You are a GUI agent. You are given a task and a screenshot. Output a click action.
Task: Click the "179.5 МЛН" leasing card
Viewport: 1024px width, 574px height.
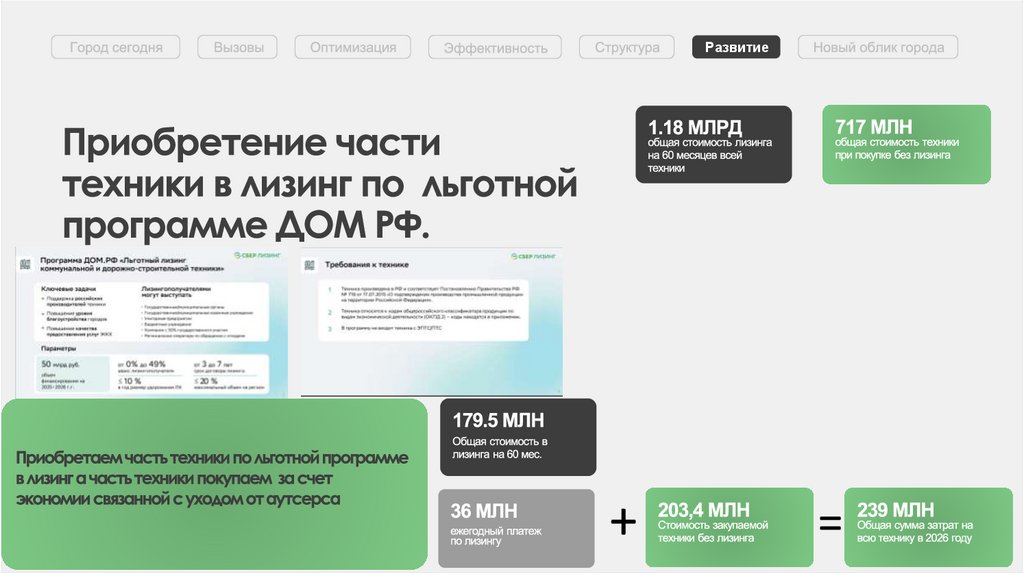(518, 437)
